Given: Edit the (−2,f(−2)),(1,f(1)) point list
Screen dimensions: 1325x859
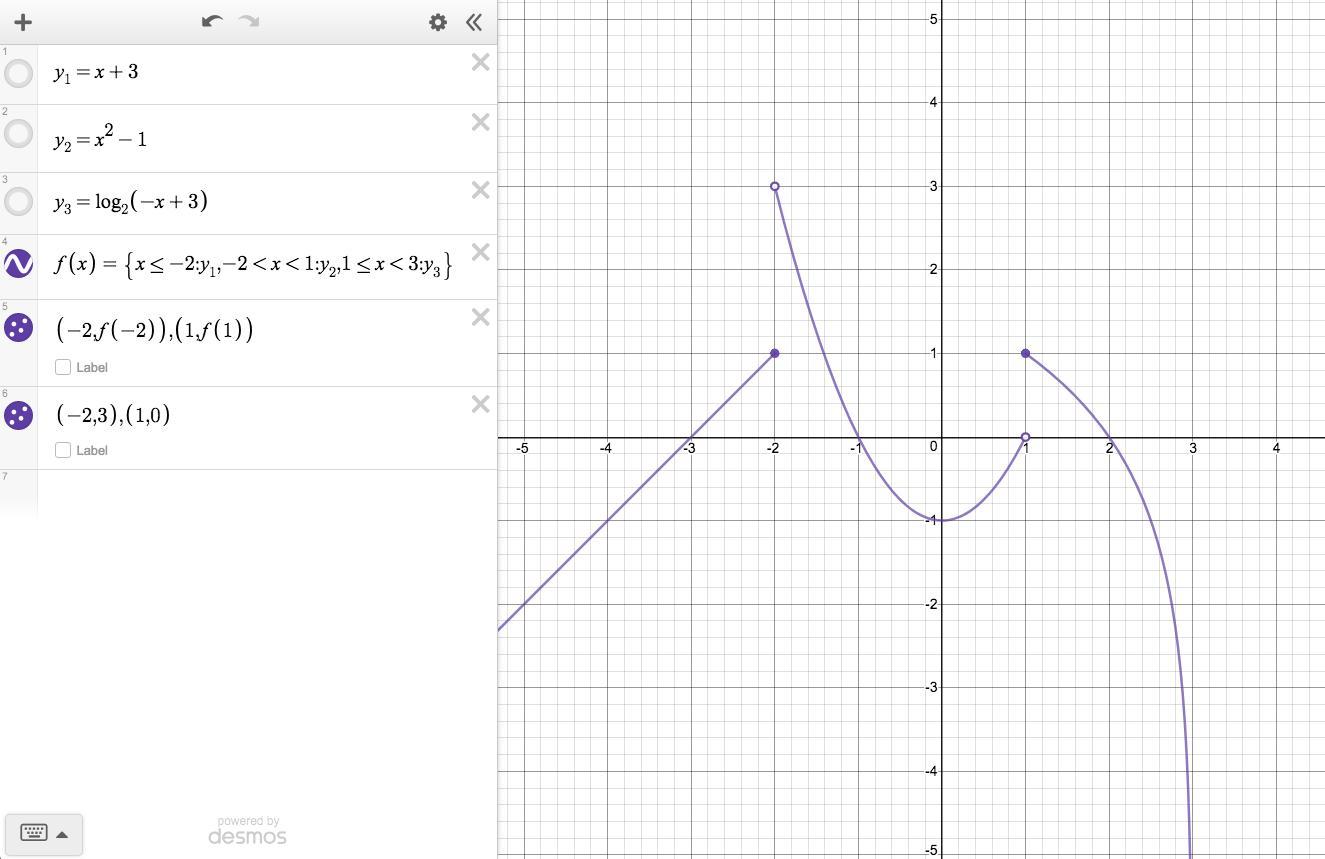Looking at the screenshot, I should pyautogui.click(x=155, y=329).
